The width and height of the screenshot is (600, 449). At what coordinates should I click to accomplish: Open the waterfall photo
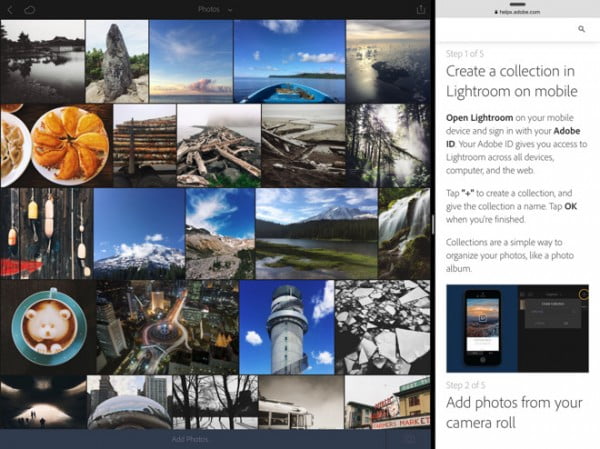click(405, 233)
